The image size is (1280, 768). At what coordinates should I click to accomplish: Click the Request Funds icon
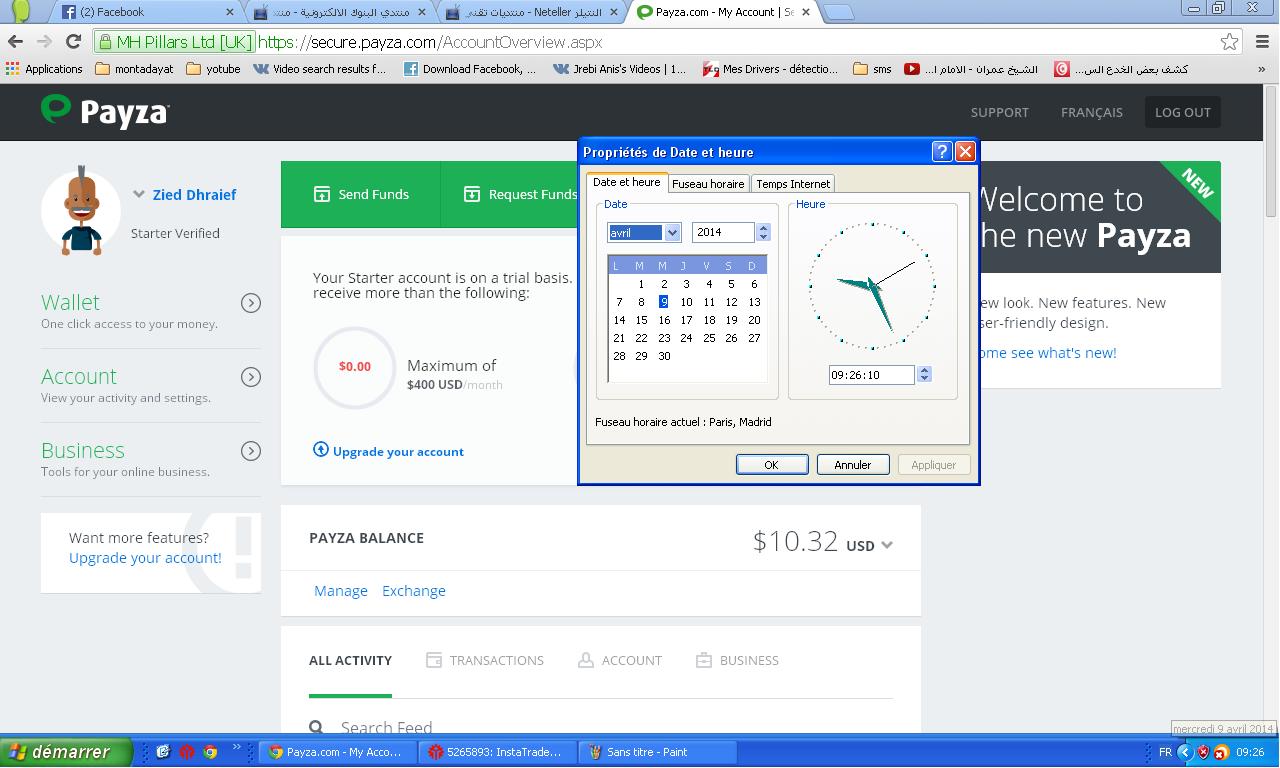pos(472,194)
